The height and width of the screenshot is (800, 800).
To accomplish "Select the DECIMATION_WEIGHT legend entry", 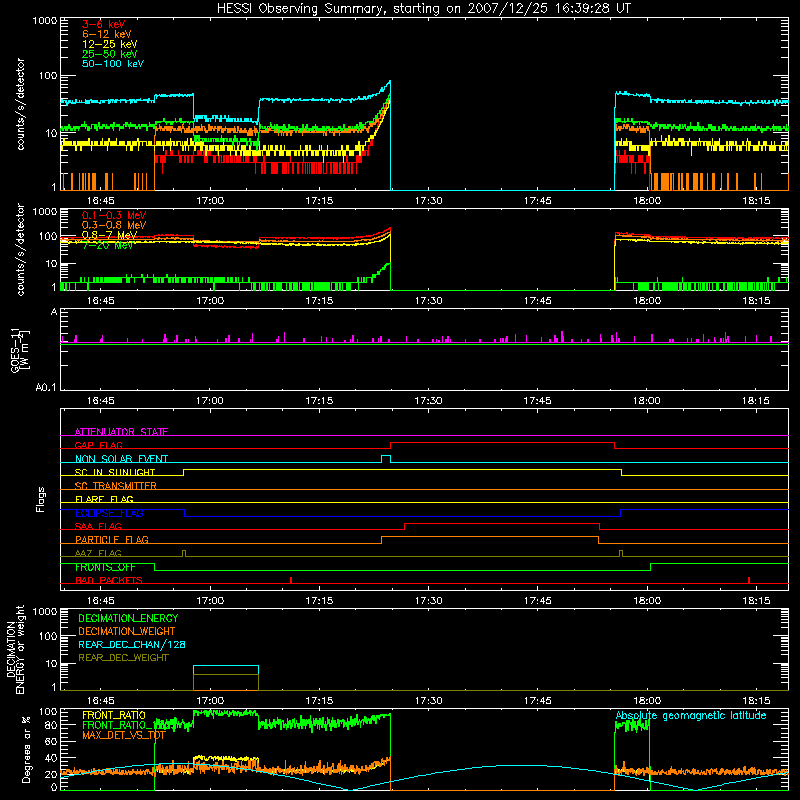I will coord(127,632).
